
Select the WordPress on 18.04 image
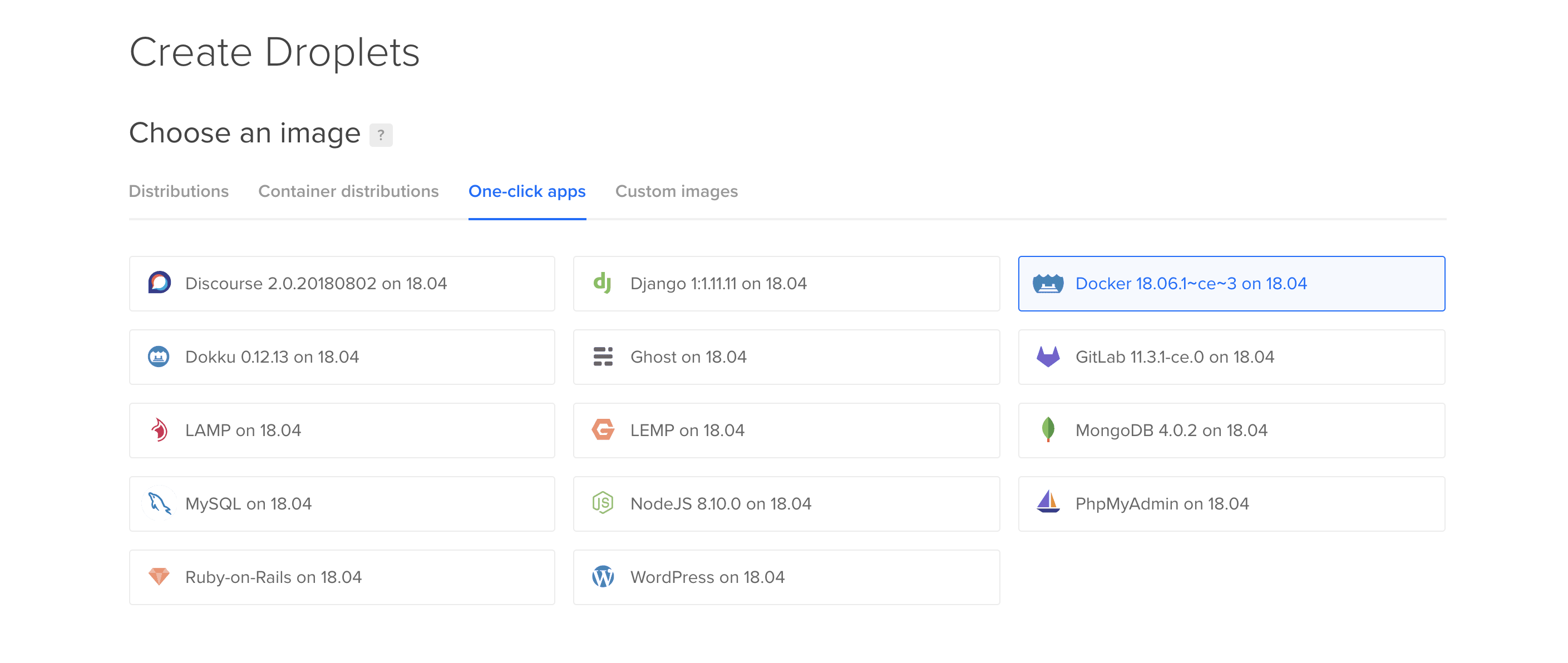point(786,577)
